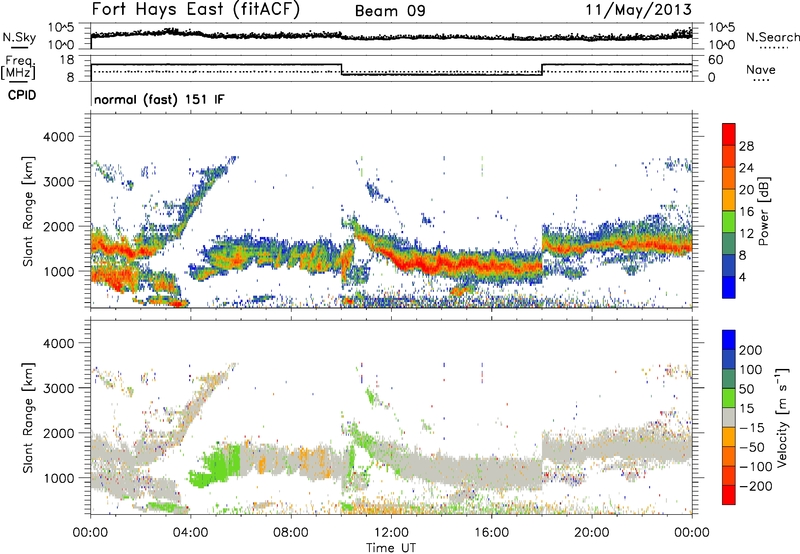Pick the red top segment of the Power colorbar
The height and width of the screenshot is (554, 800).
pyautogui.click(x=729, y=134)
